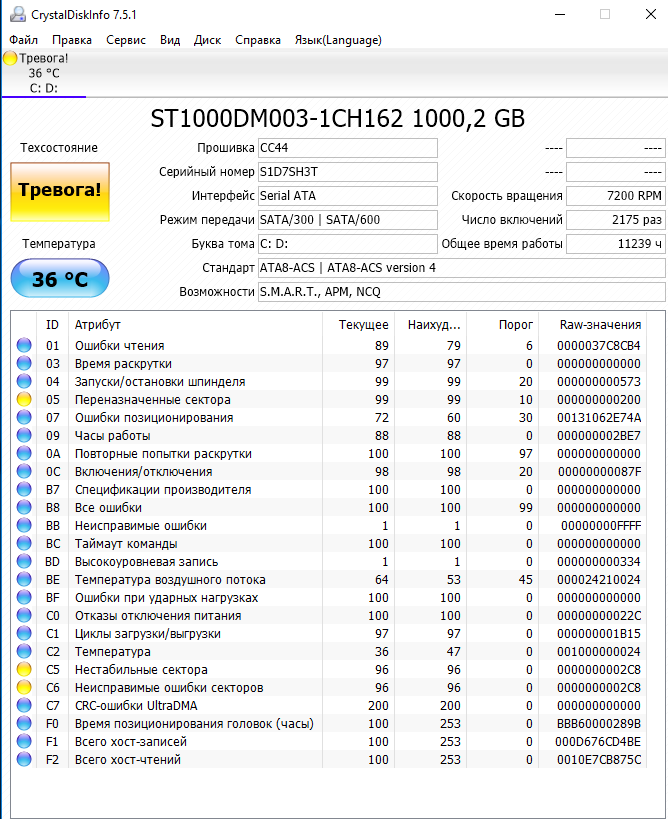The width and height of the screenshot is (668, 819).
Task: Click the orb for CRC-ошибки UltraDMA
Action: 24,706
